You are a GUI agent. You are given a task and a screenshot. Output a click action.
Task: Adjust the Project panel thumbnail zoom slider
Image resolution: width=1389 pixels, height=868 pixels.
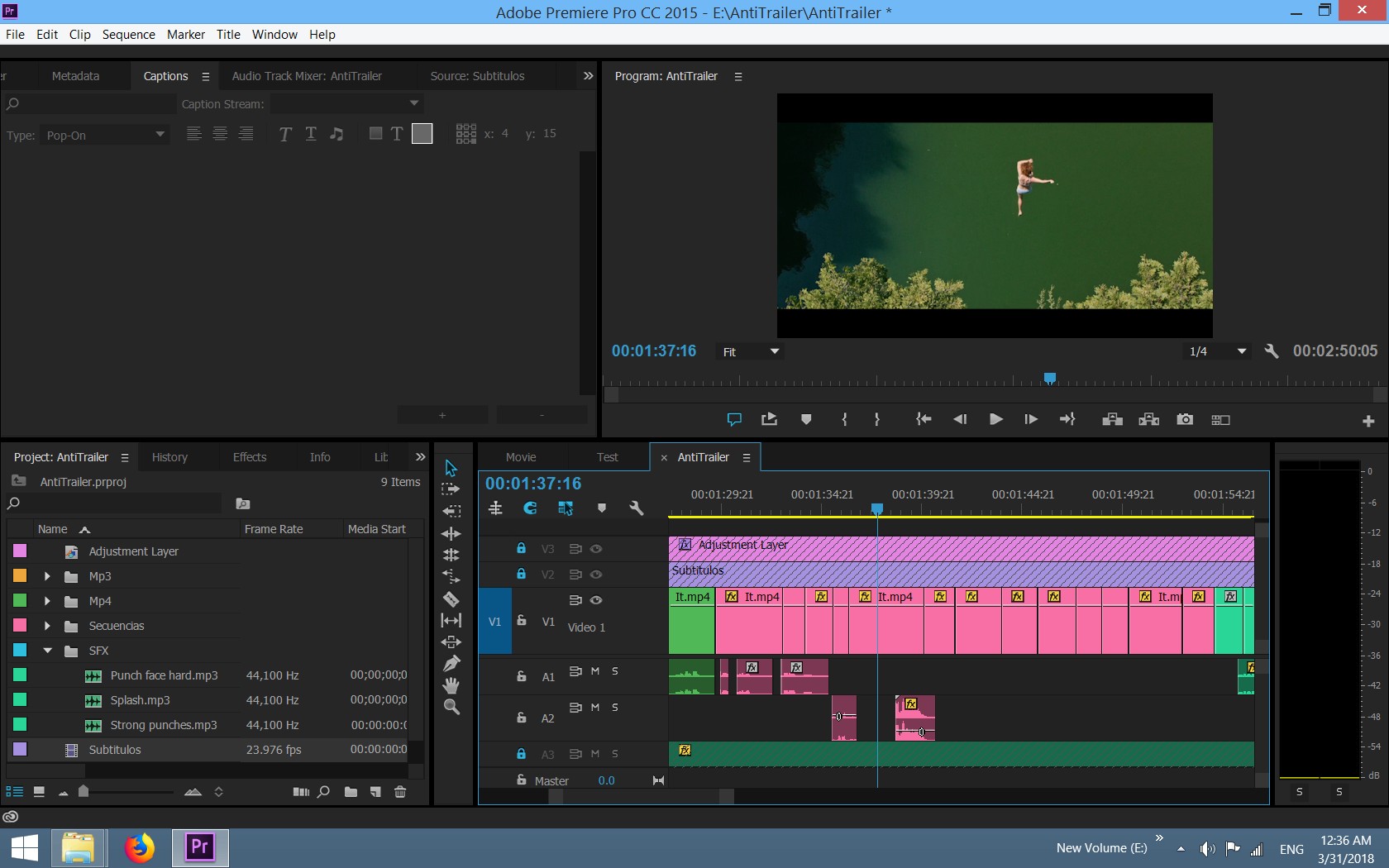[x=84, y=792]
